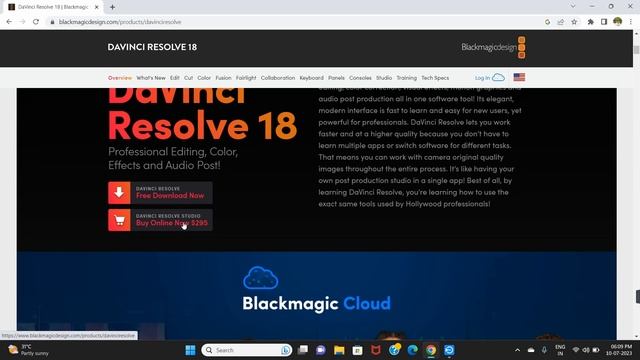Image resolution: width=640 pixels, height=360 pixels.
Task: Select the US flag region selector
Action: [519, 78]
